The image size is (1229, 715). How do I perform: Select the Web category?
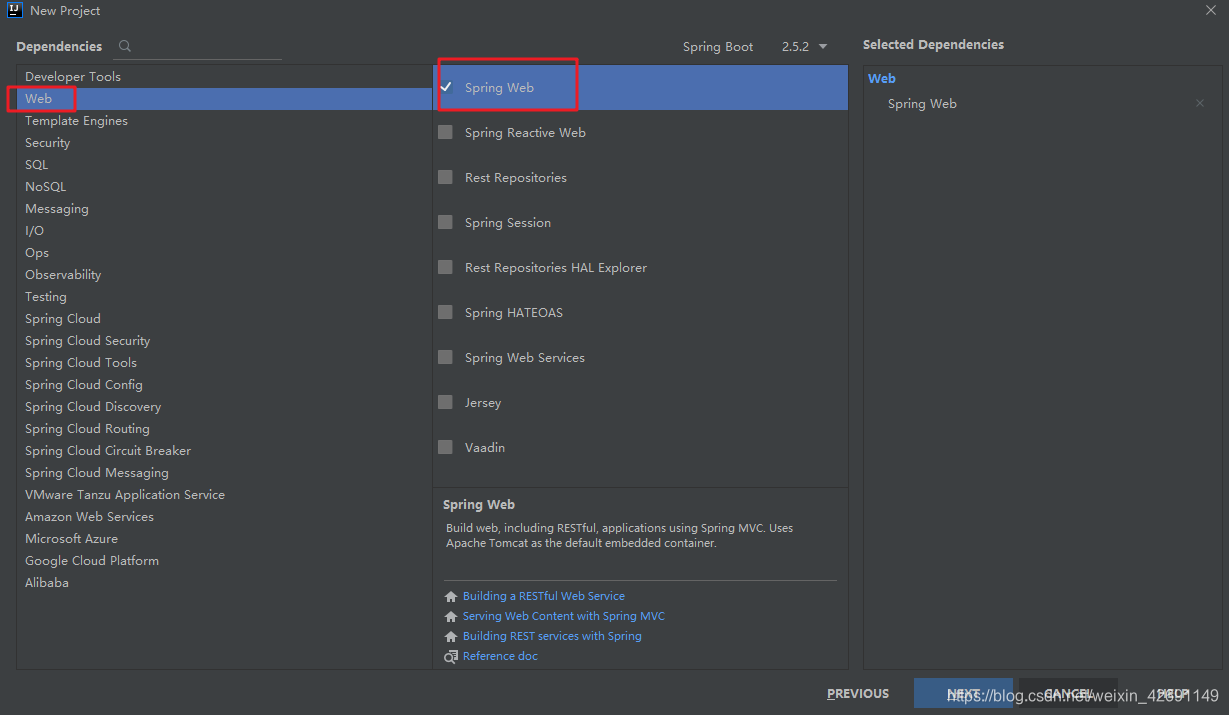coord(224,99)
